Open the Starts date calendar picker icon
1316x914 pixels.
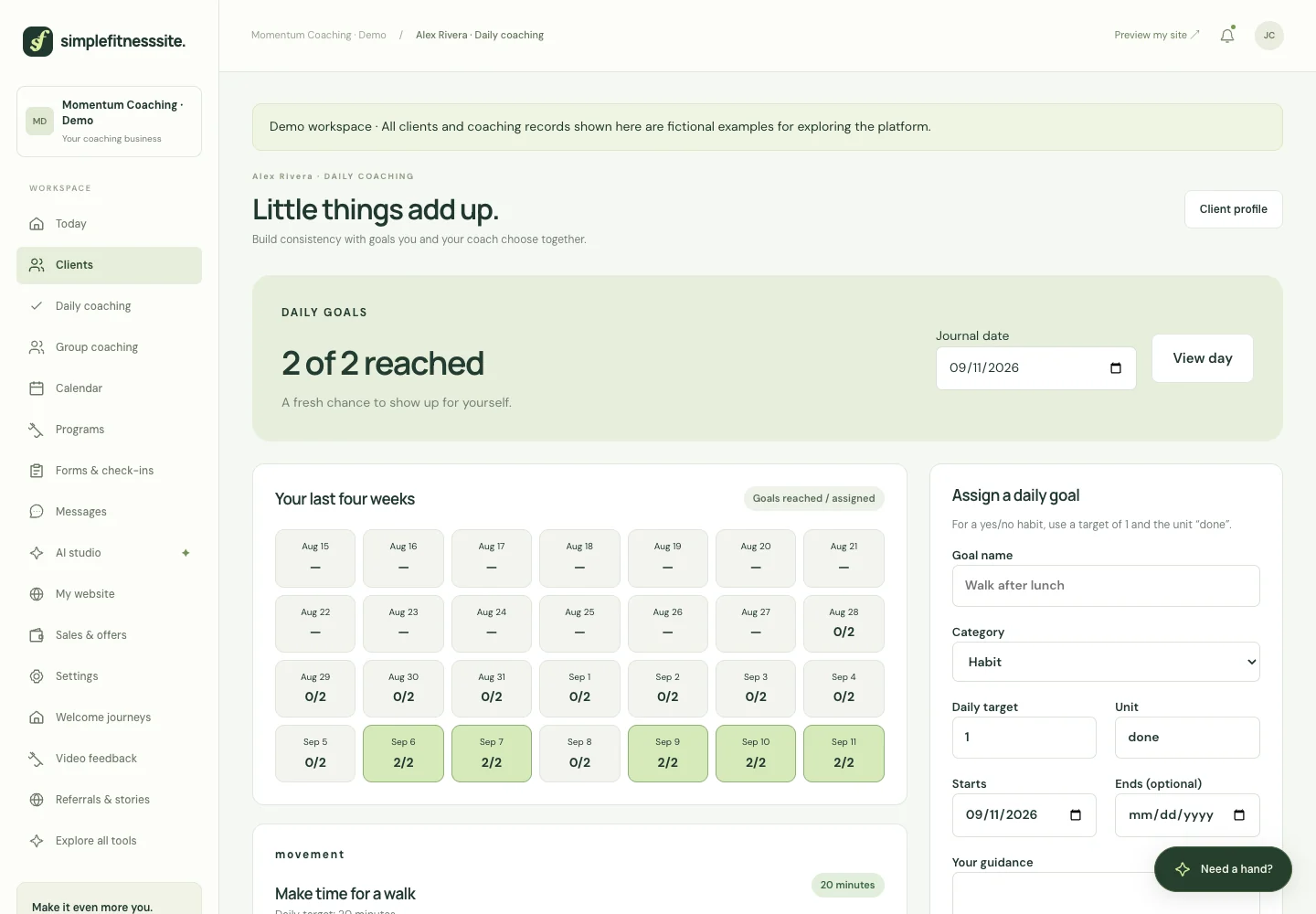click(1076, 815)
